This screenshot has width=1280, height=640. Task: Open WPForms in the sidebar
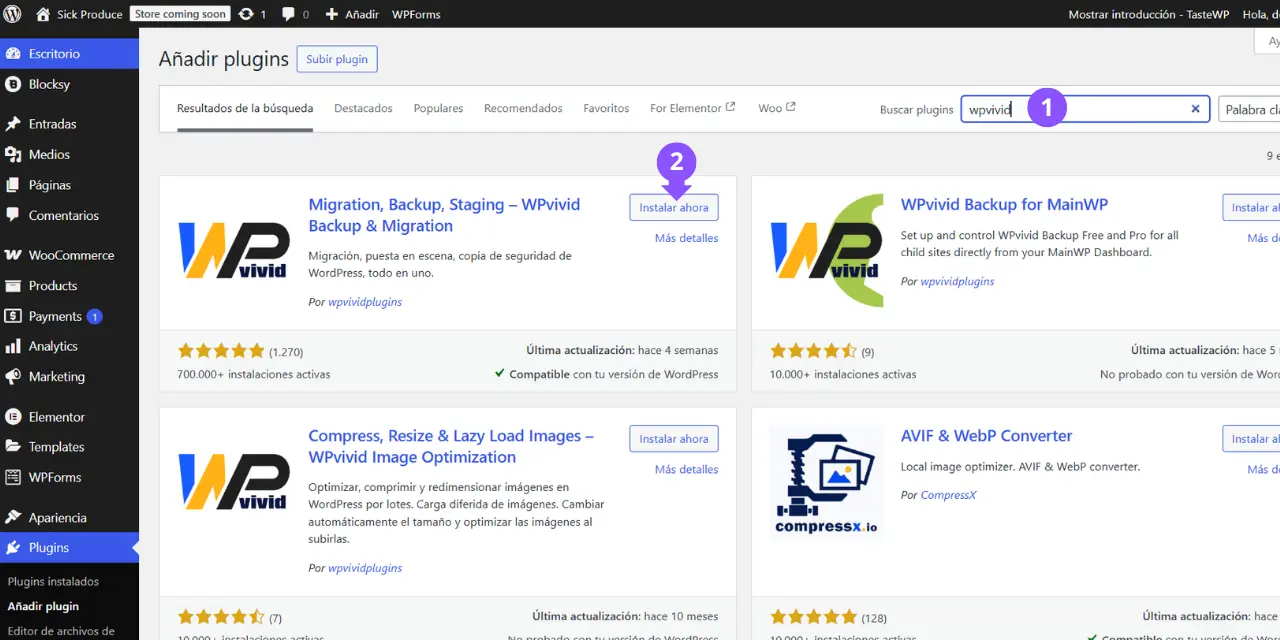(x=69, y=477)
